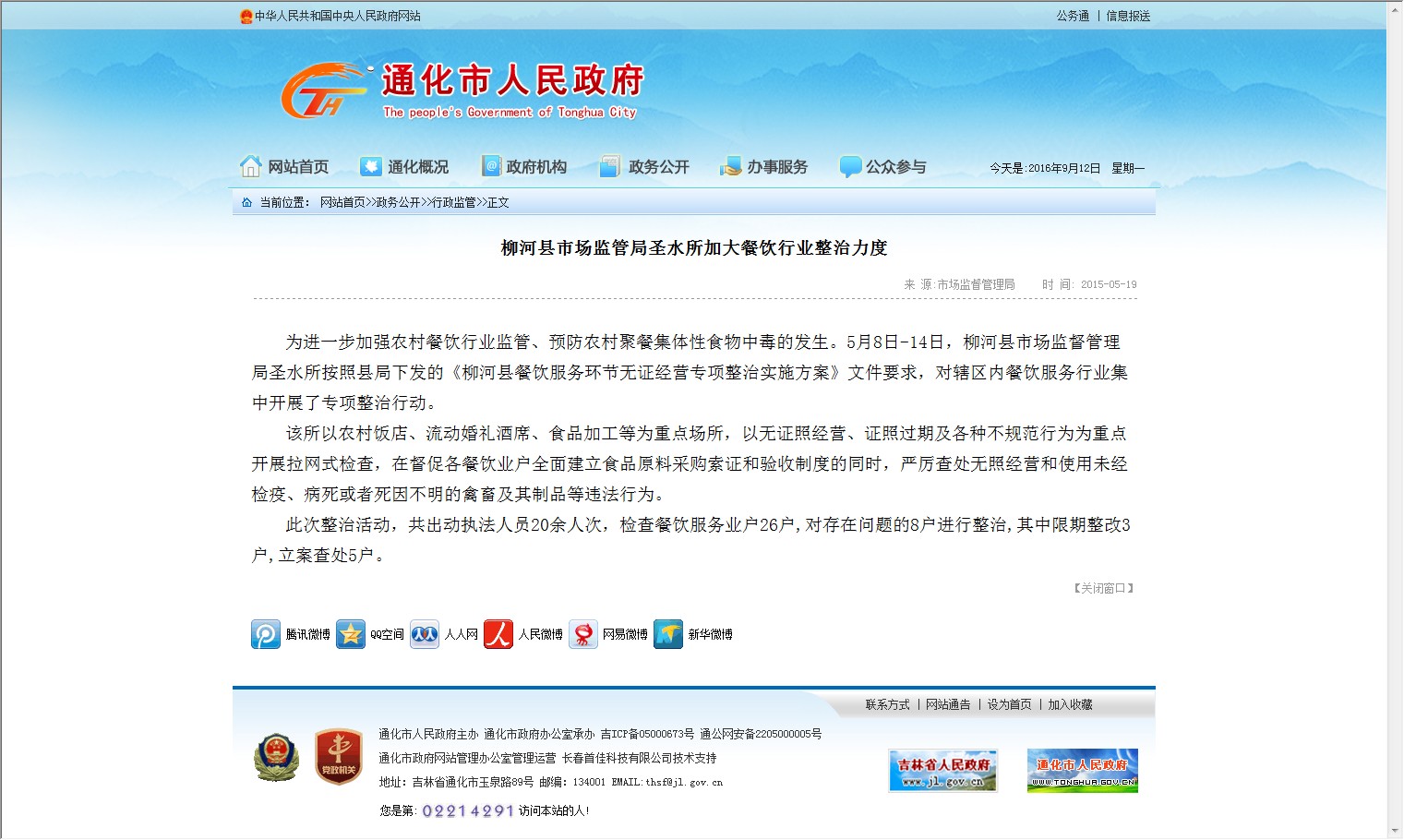Select 政务公开 in the navigation bar
Image resolution: width=1404 pixels, height=840 pixels.
(644, 167)
